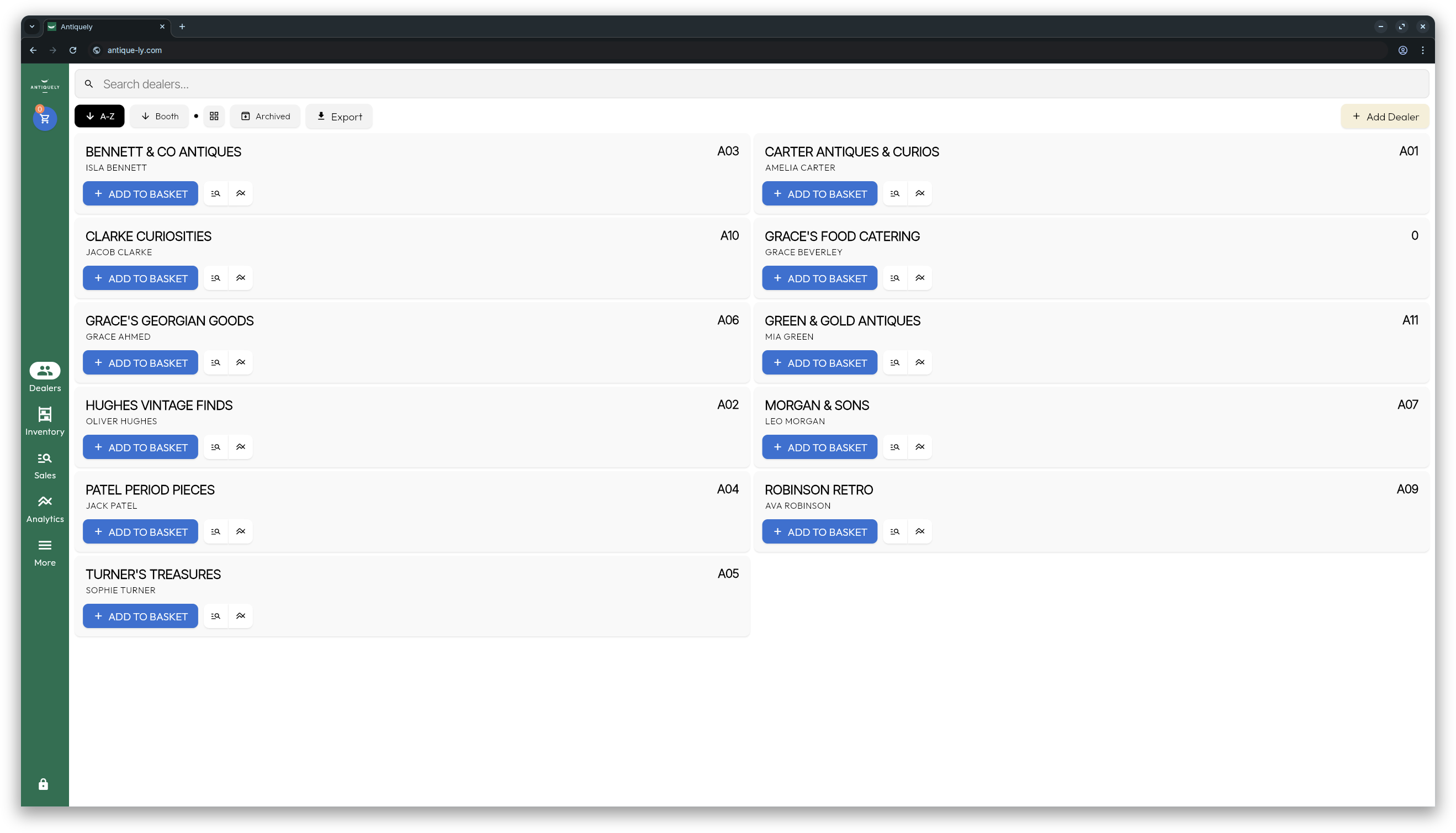This screenshot has height=833, width=1456.
Task: Add Grace's Food Catering to basket
Action: tap(819, 278)
